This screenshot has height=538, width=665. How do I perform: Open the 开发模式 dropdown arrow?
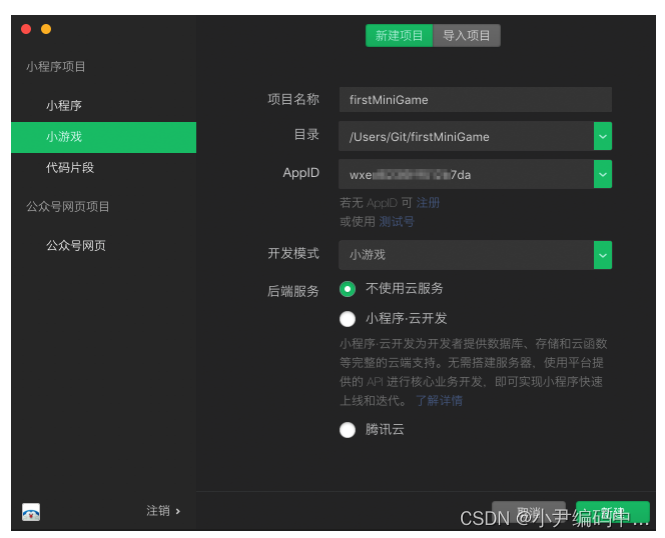(603, 255)
